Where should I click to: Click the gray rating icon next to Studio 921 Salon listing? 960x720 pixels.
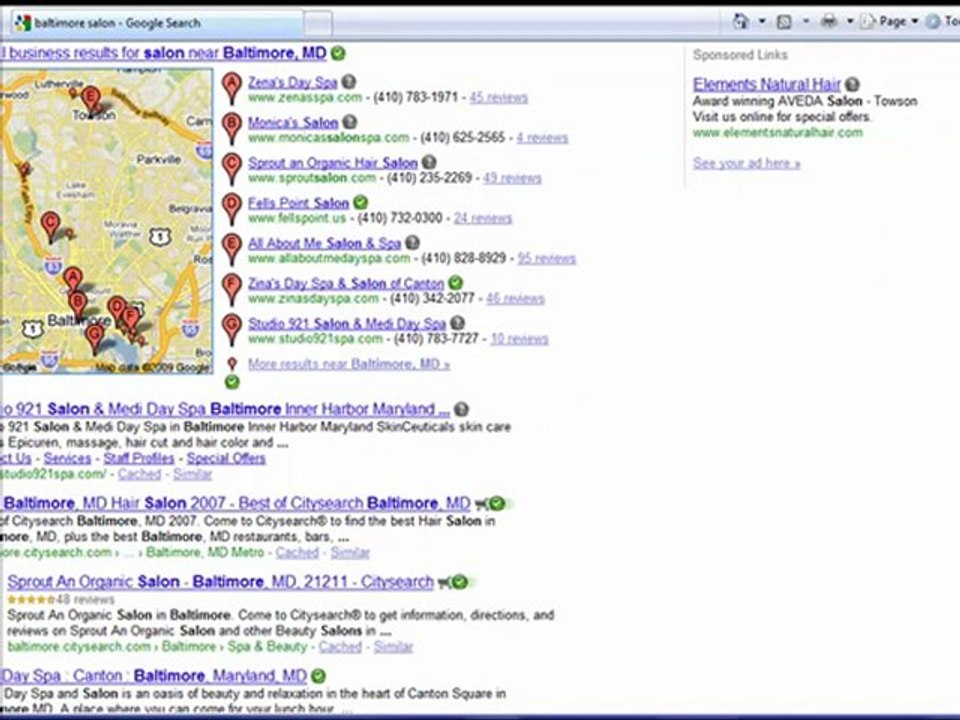(x=457, y=323)
